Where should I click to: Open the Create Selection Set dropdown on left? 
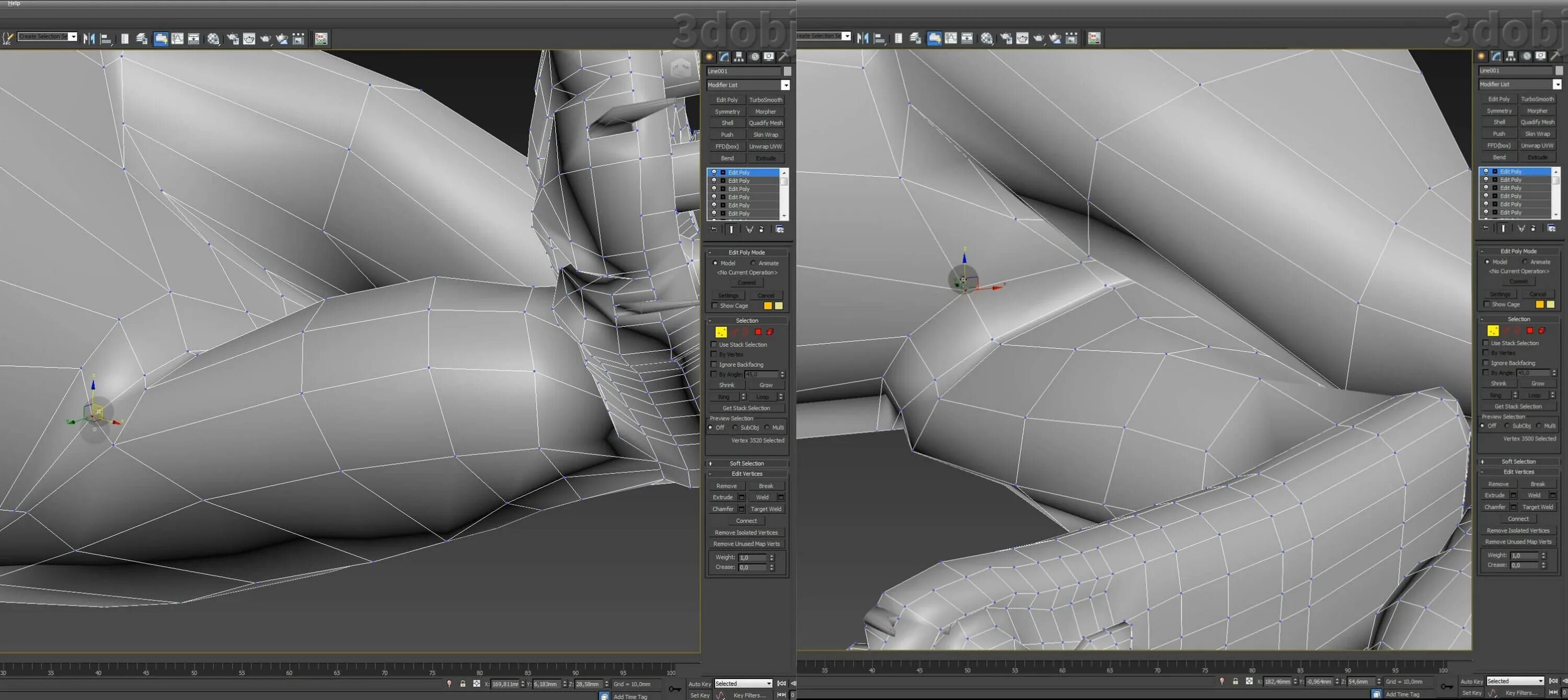click(73, 37)
